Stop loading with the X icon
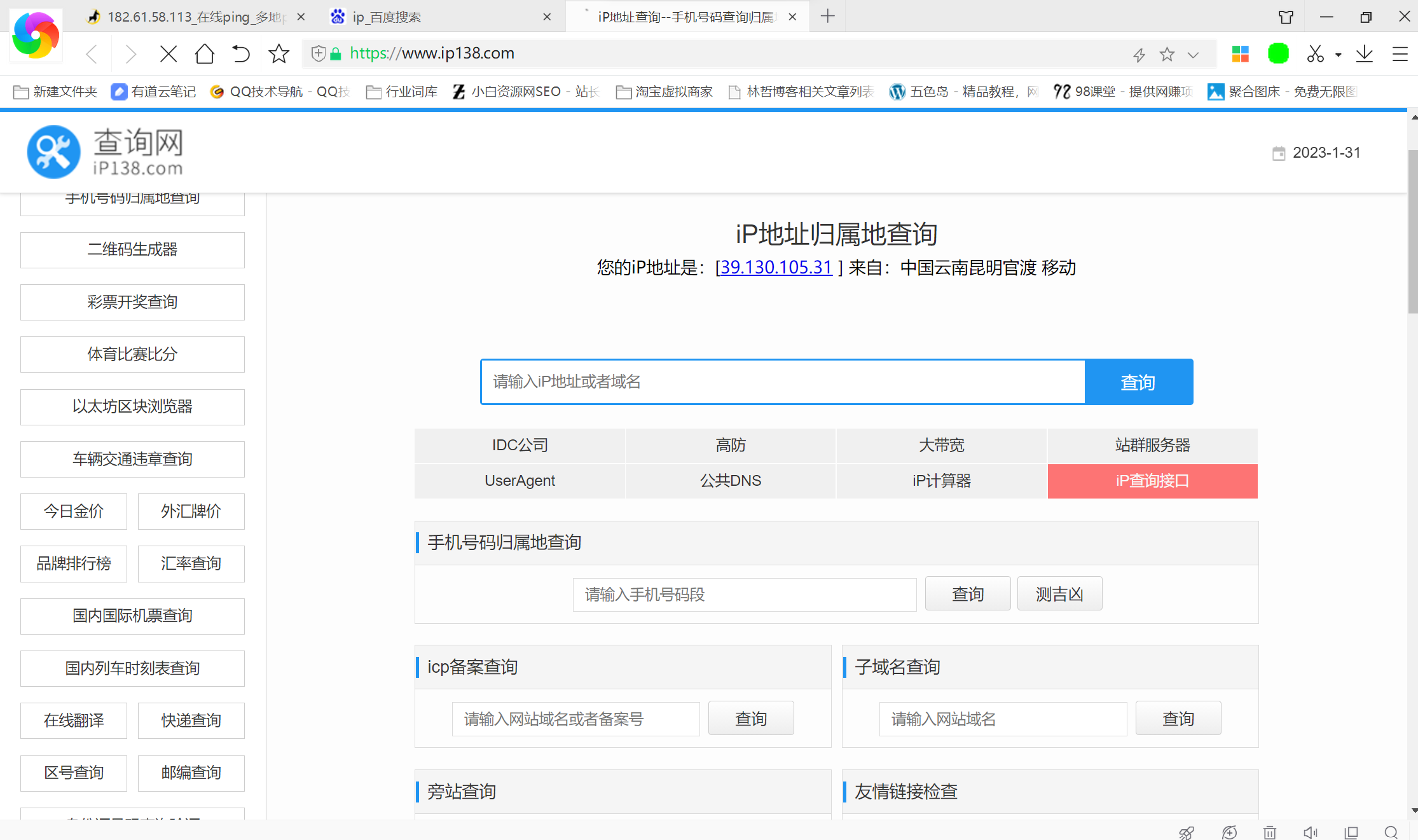Image resolution: width=1418 pixels, height=840 pixels. pyautogui.click(x=169, y=54)
